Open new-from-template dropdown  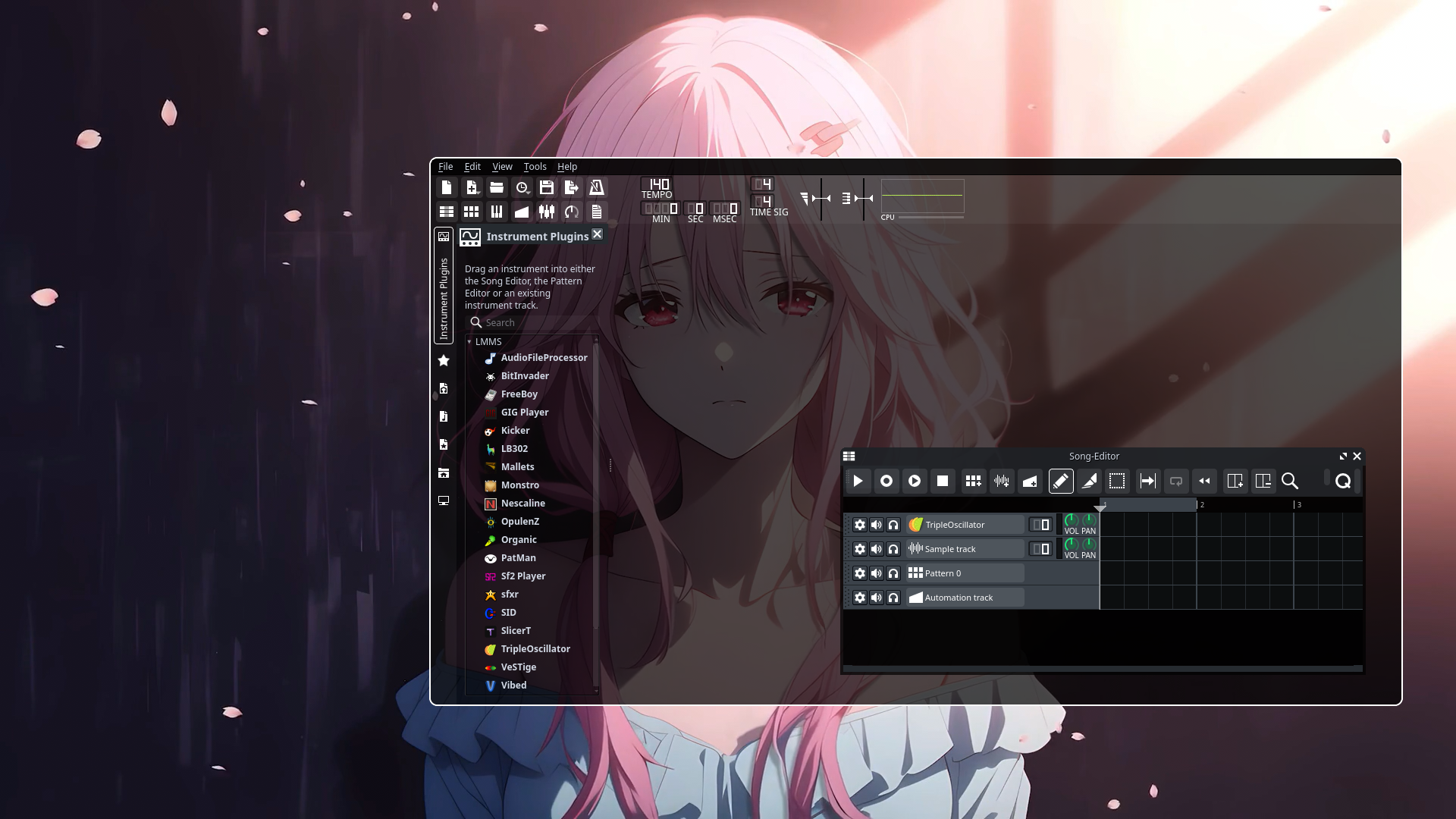(472, 187)
